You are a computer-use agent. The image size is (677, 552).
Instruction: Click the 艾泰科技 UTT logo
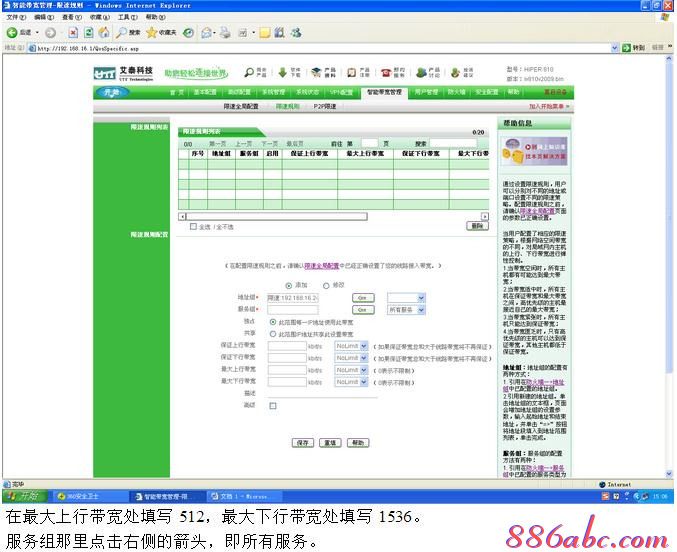point(125,74)
